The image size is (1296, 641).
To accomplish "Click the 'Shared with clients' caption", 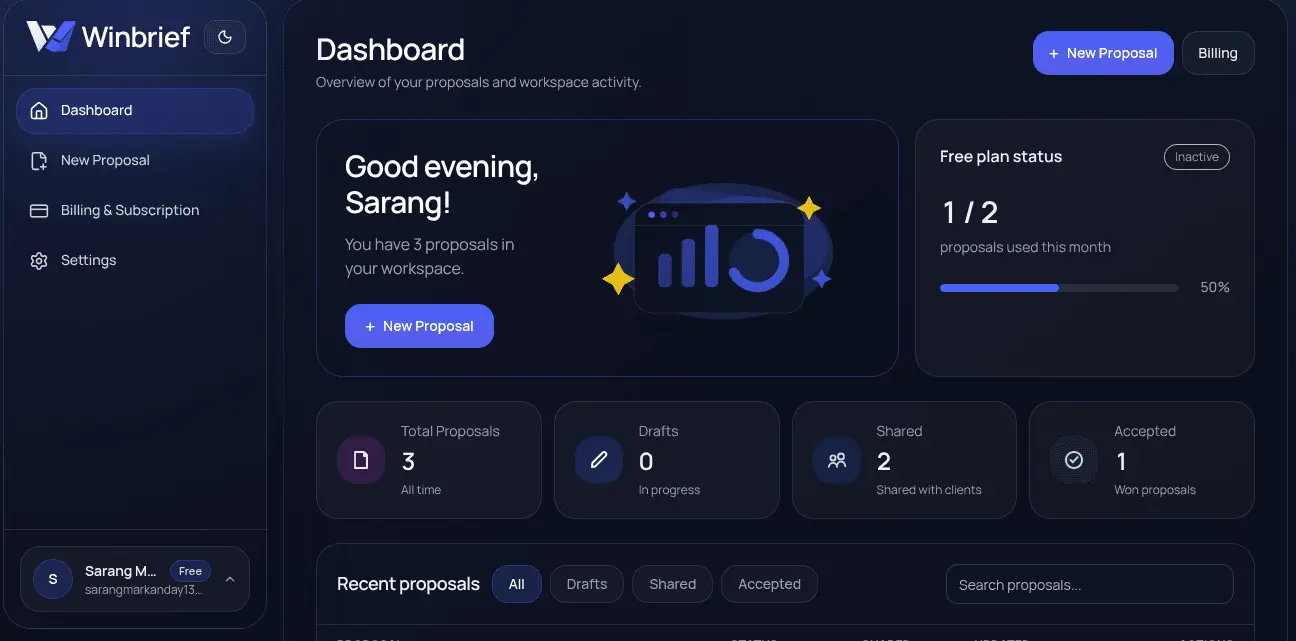I will 929,490.
